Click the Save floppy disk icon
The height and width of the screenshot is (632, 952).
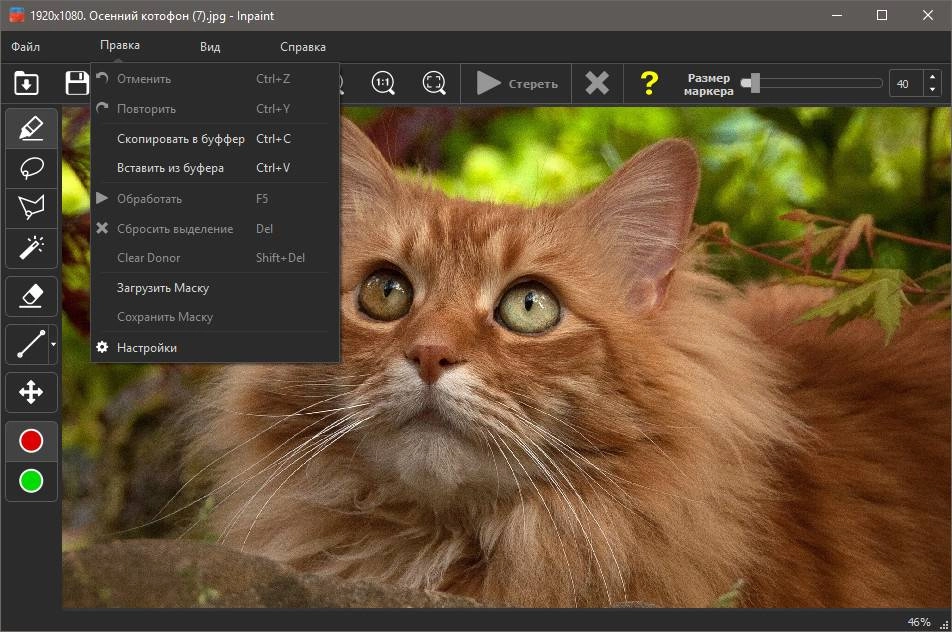77,83
